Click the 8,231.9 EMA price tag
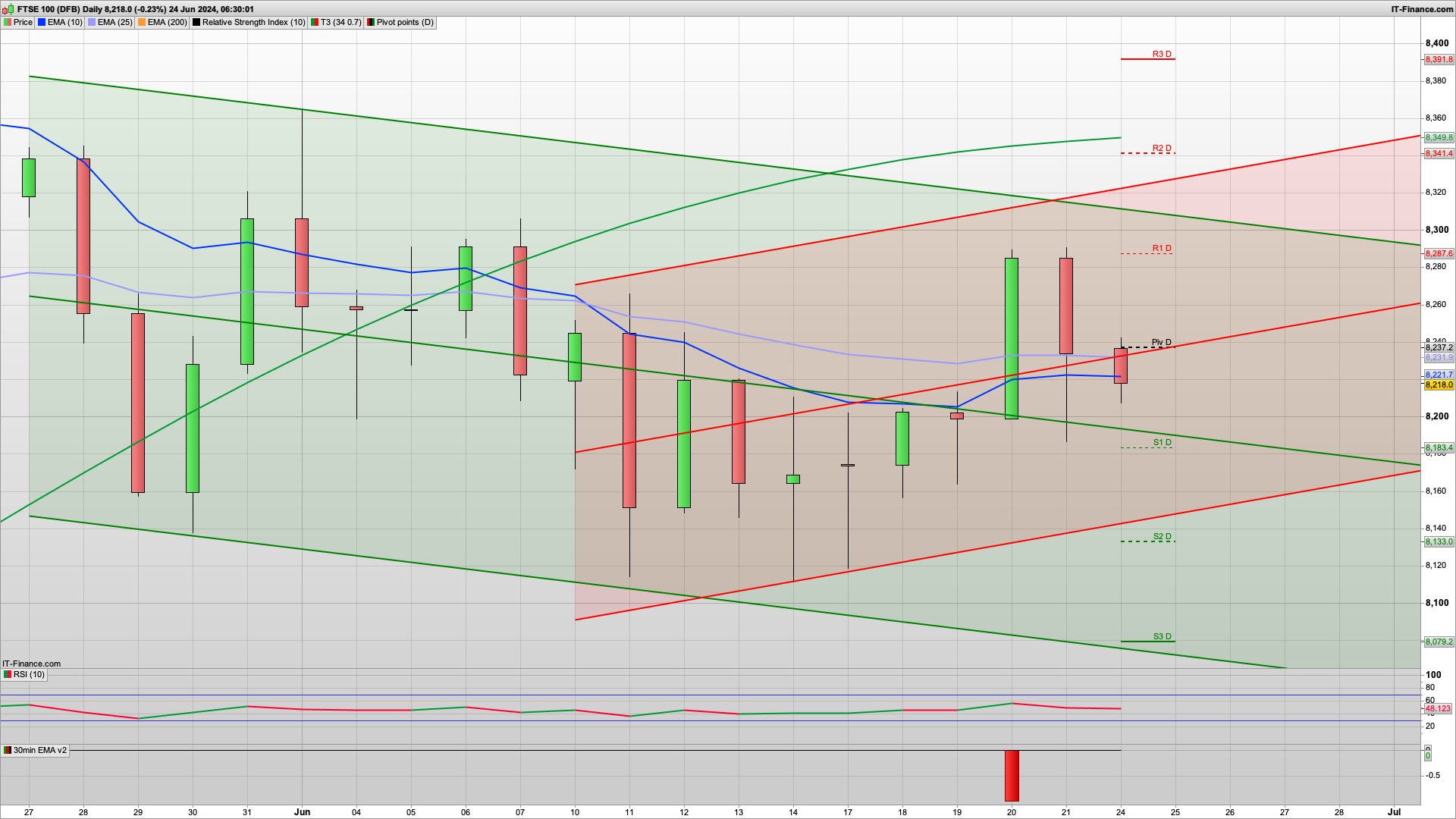1456x819 pixels. tap(1439, 357)
